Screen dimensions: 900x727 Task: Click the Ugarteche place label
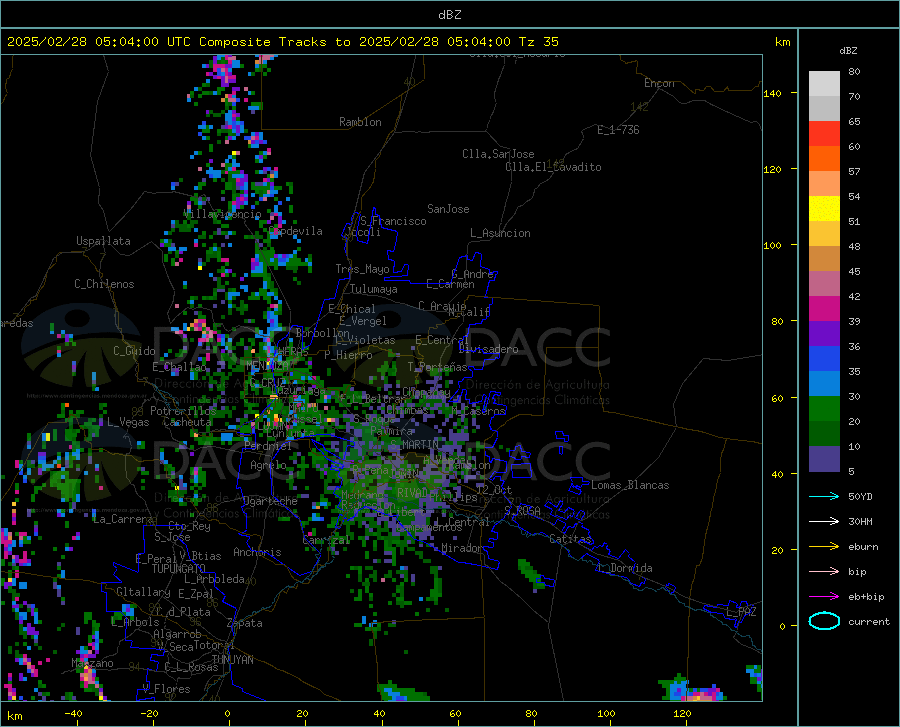coord(270,501)
